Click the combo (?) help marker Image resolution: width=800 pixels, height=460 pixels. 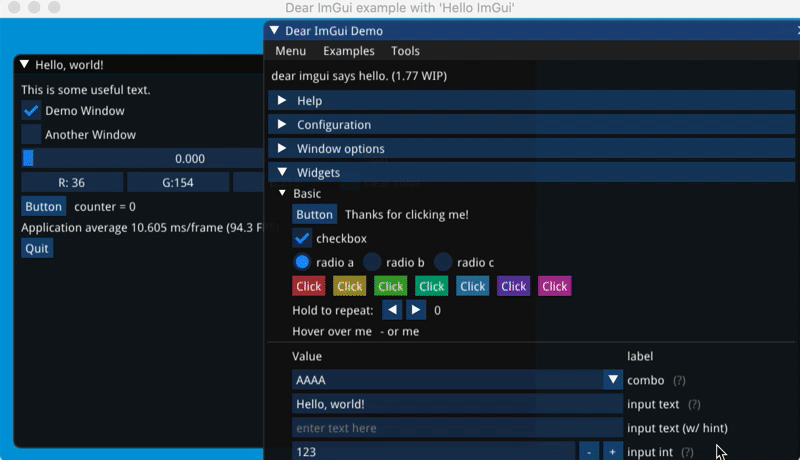(679, 380)
